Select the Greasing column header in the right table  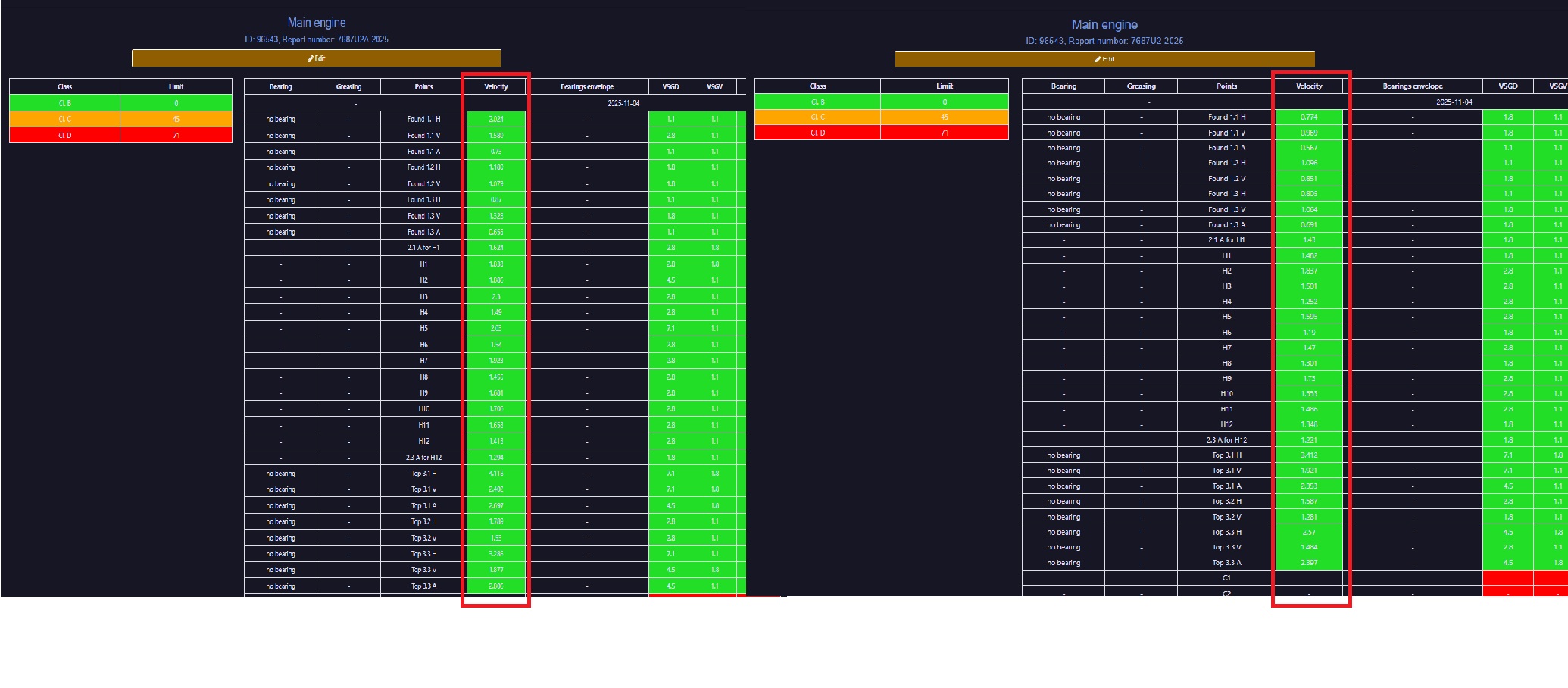[1141, 86]
